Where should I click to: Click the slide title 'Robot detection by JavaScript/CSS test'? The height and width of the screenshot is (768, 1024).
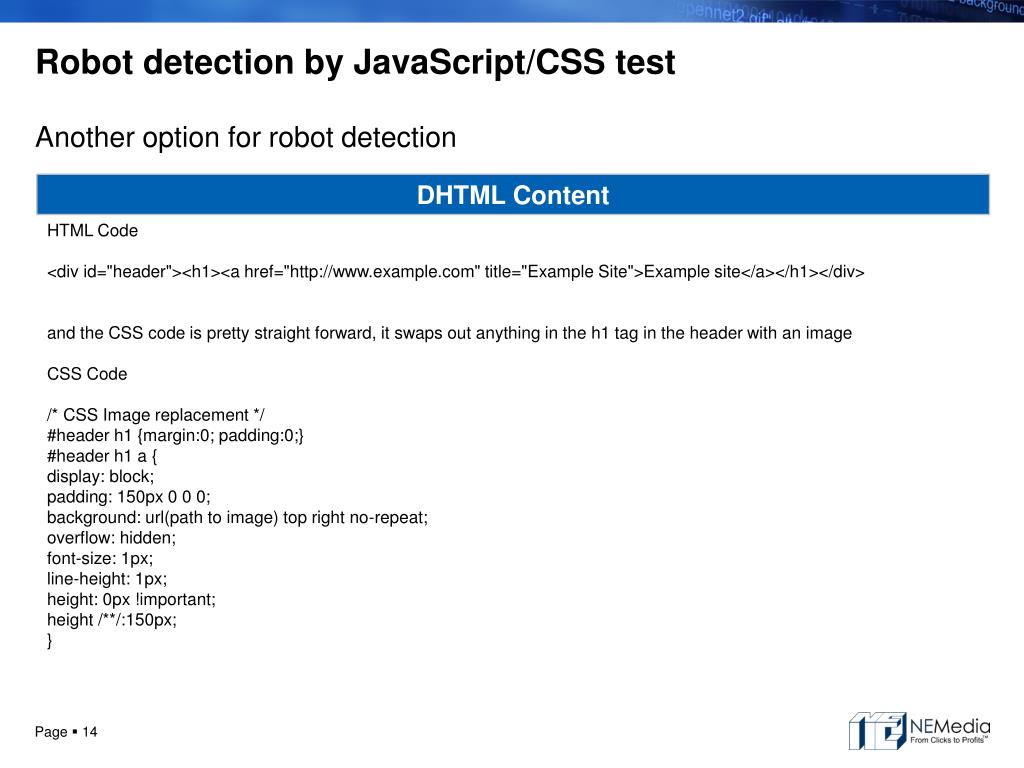pyautogui.click(x=355, y=62)
